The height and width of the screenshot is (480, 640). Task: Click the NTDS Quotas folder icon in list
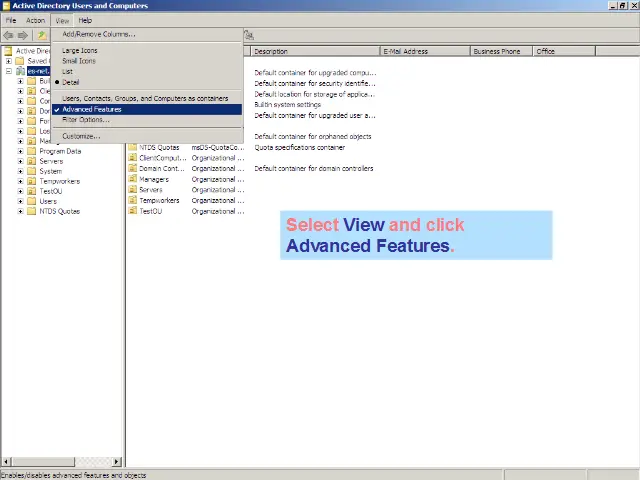coord(132,148)
